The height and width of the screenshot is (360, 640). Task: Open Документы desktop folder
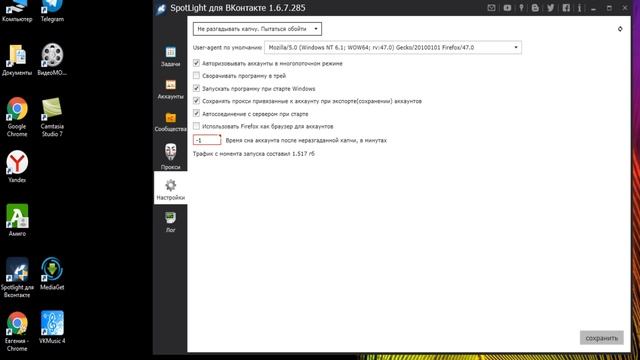click(x=17, y=60)
